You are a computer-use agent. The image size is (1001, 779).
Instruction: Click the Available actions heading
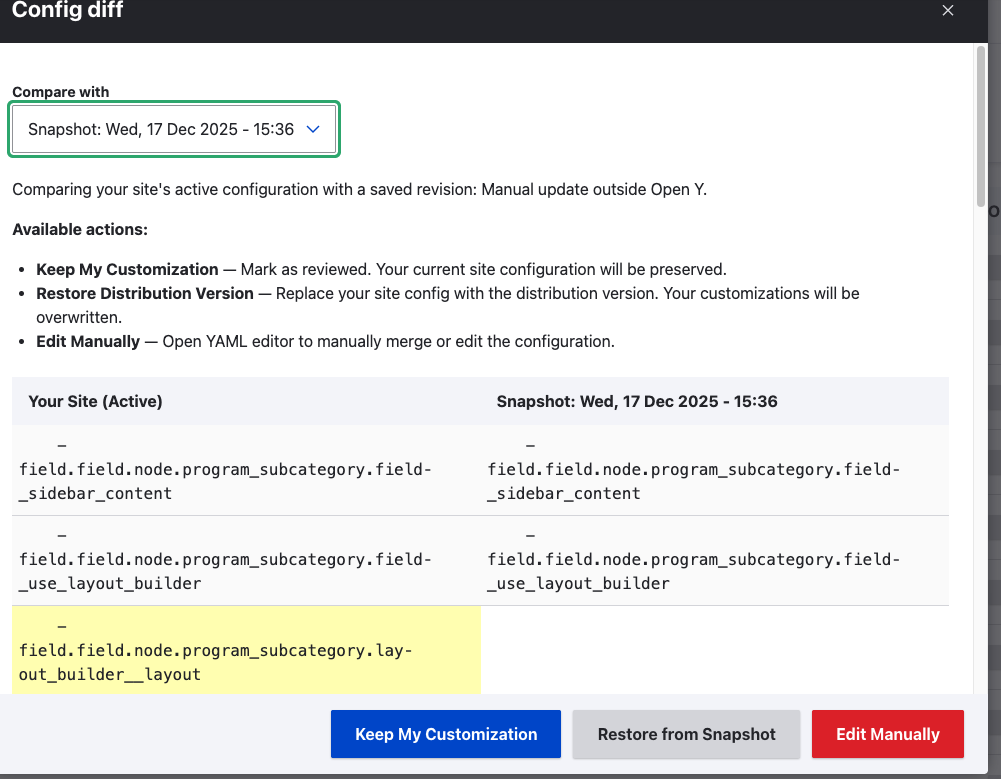[80, 230]
